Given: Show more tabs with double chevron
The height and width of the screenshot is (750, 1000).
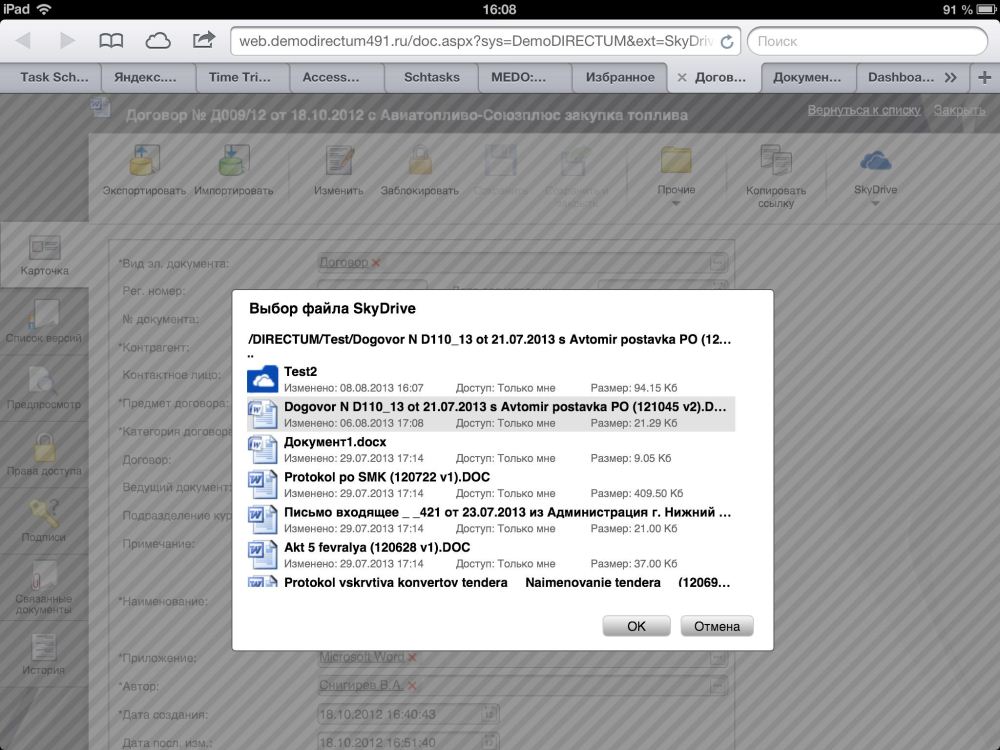Looking at the screenshot, I should [950, 77].
